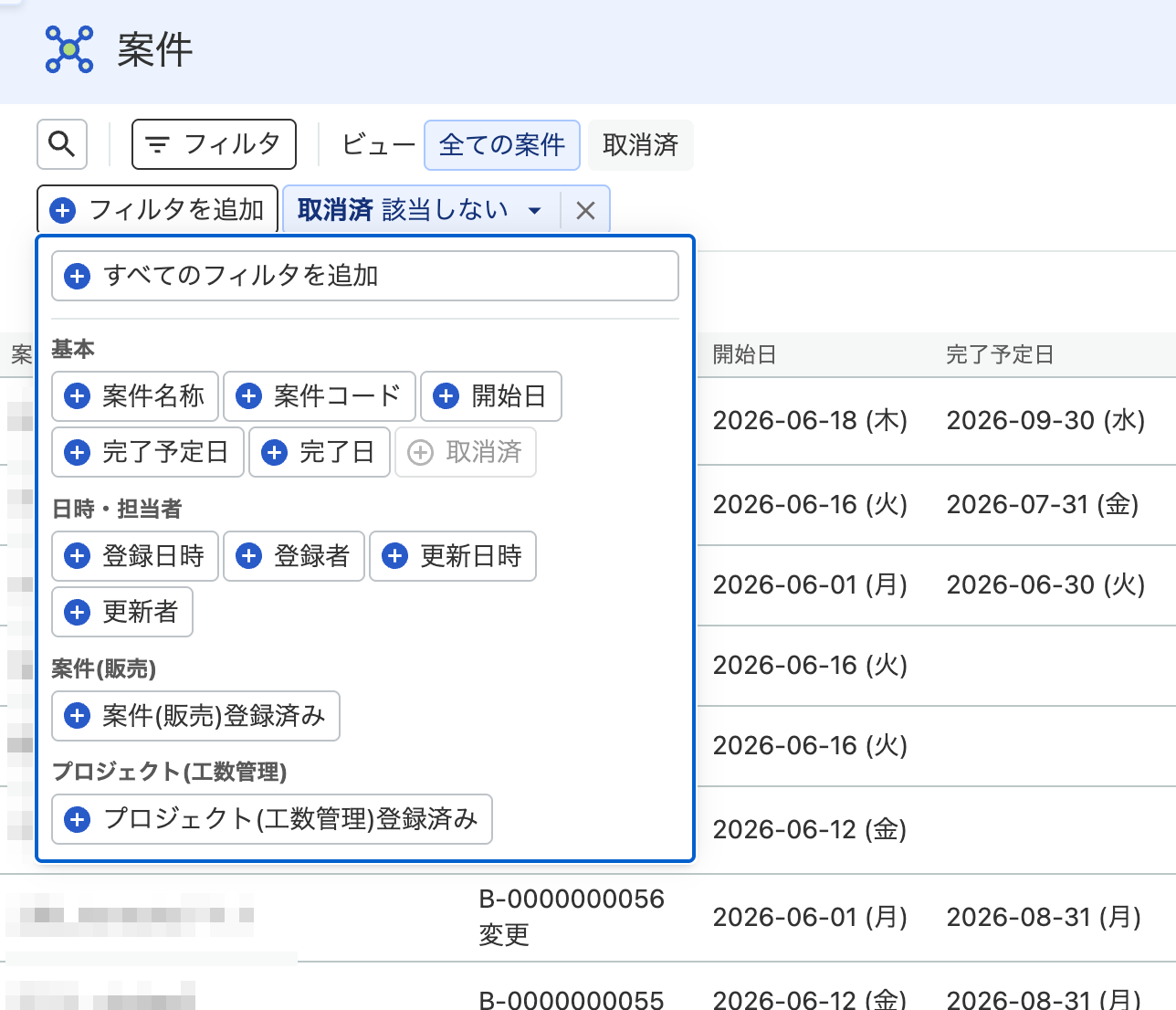Add 開始日 filter
Screen dimensions: 1176x1010
click(491, 396)
